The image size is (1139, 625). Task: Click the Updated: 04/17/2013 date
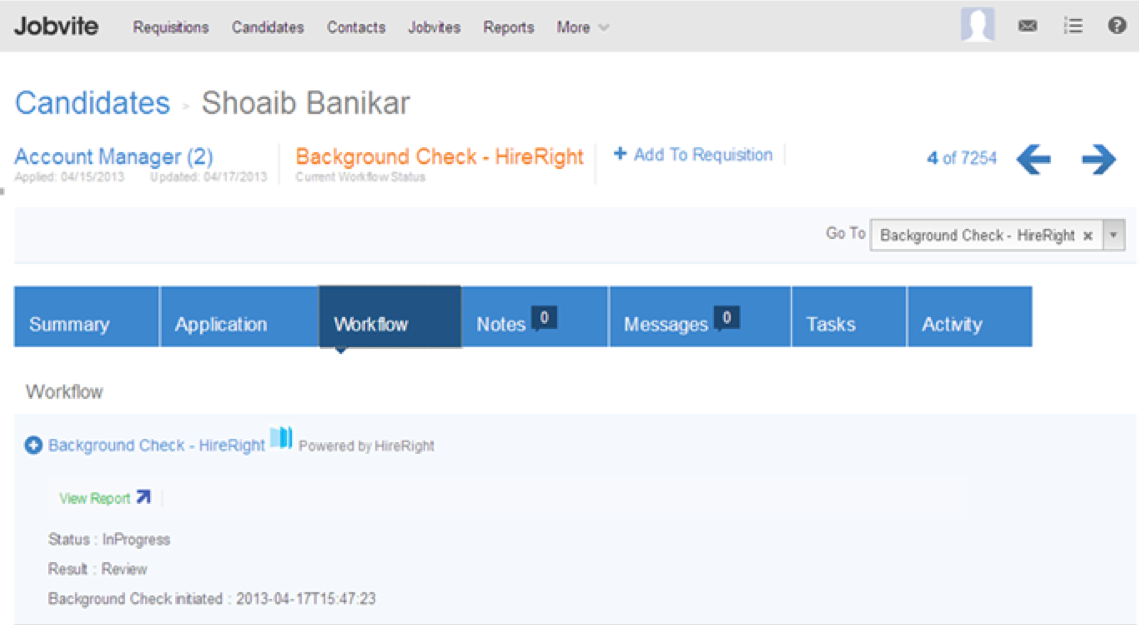point(208,177)
